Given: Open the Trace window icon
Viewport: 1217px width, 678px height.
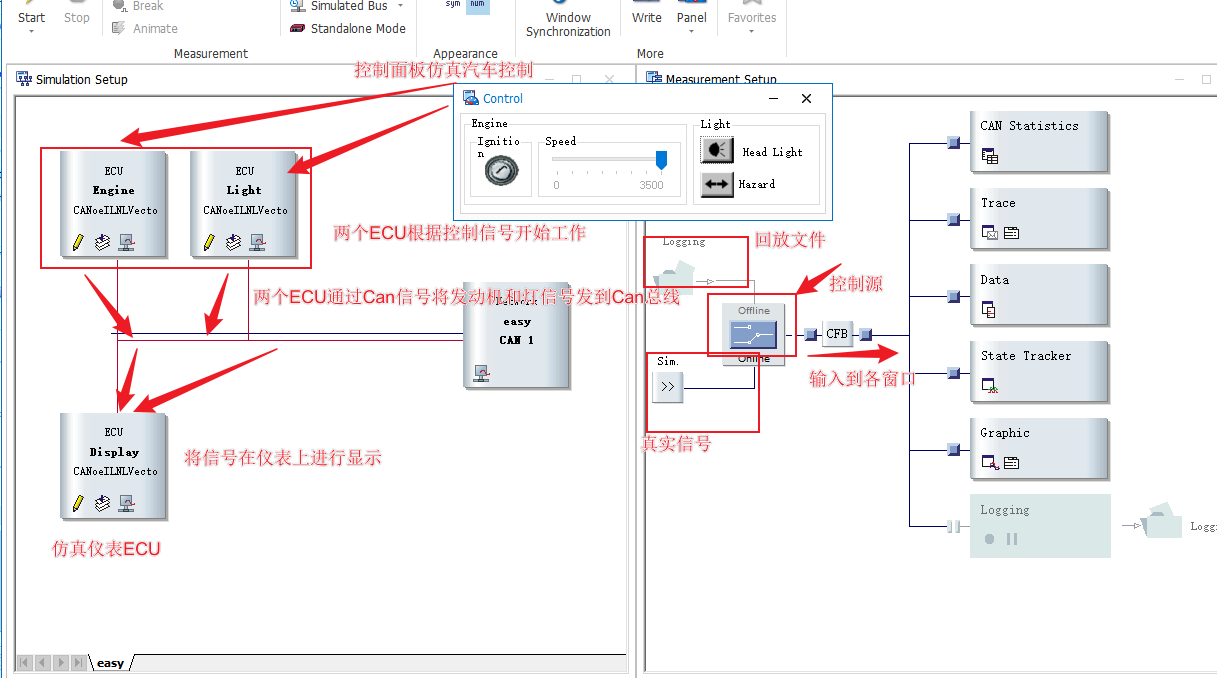Looking at the screenshot, I should (x=990, y=233).
